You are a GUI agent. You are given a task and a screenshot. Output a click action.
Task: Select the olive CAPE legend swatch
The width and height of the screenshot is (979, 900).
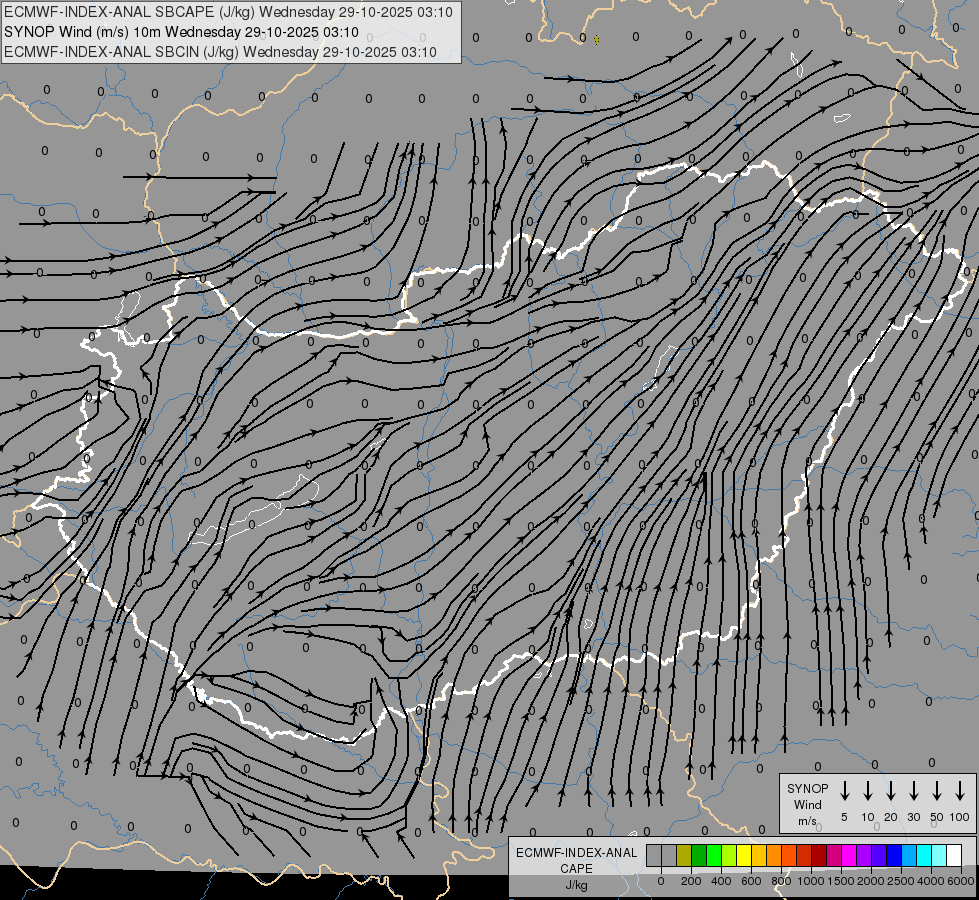(x=684, y=855)
